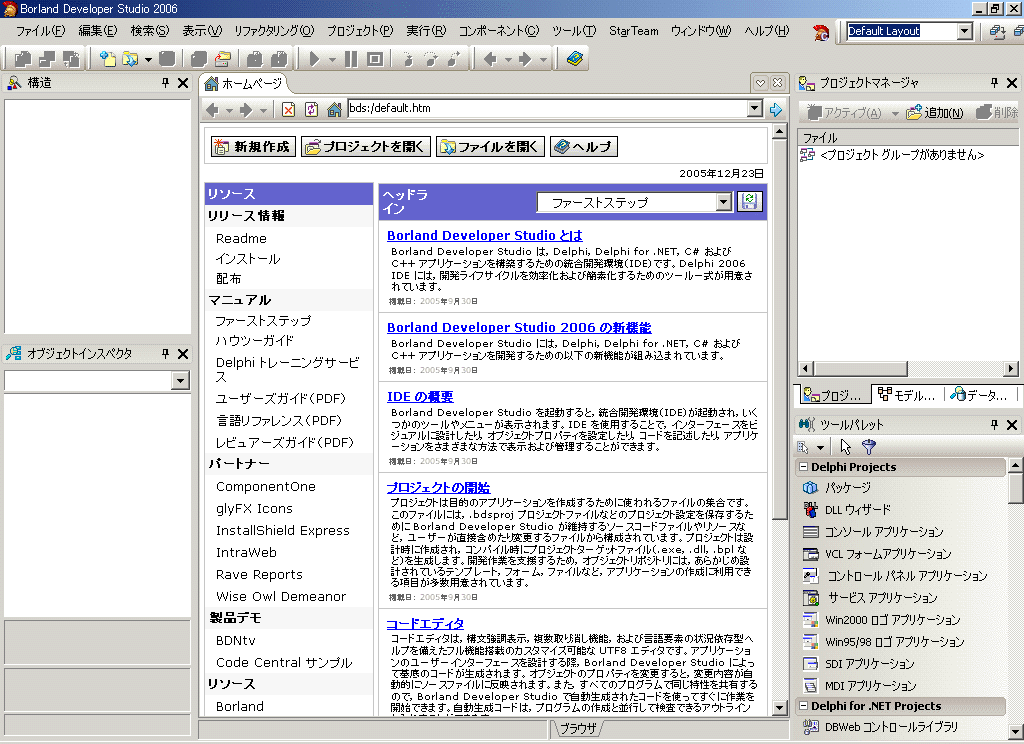Screen dimensions: 1024x744
Task: Click the プロジェクトを開く button
Action: pyautogui.click(x=366, y=146)
